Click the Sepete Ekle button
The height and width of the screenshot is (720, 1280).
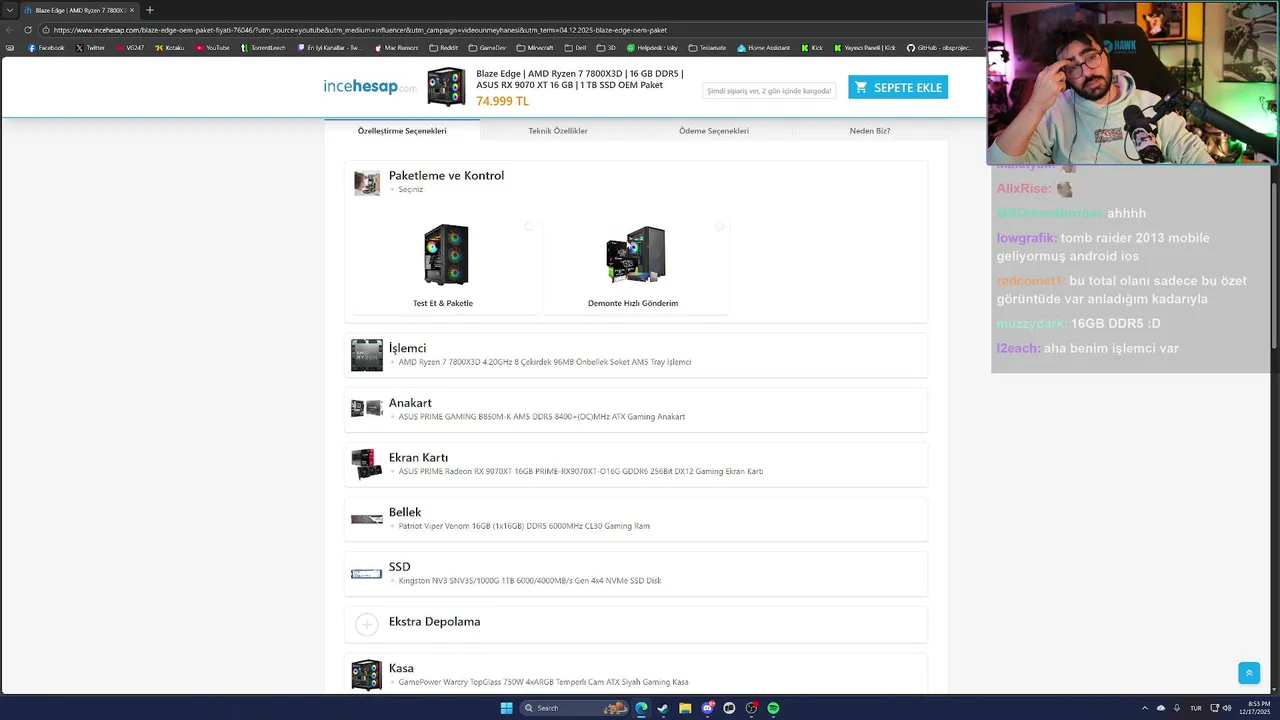pyautogui.click(x=898, y=87)
